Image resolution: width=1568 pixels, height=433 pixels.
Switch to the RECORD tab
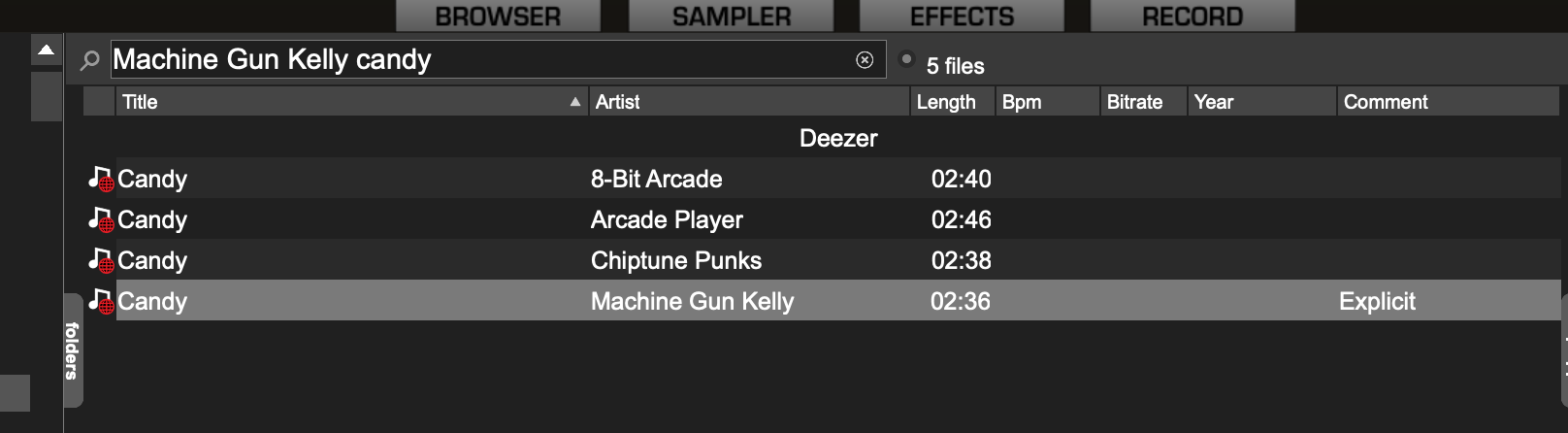click(1192, 17)
